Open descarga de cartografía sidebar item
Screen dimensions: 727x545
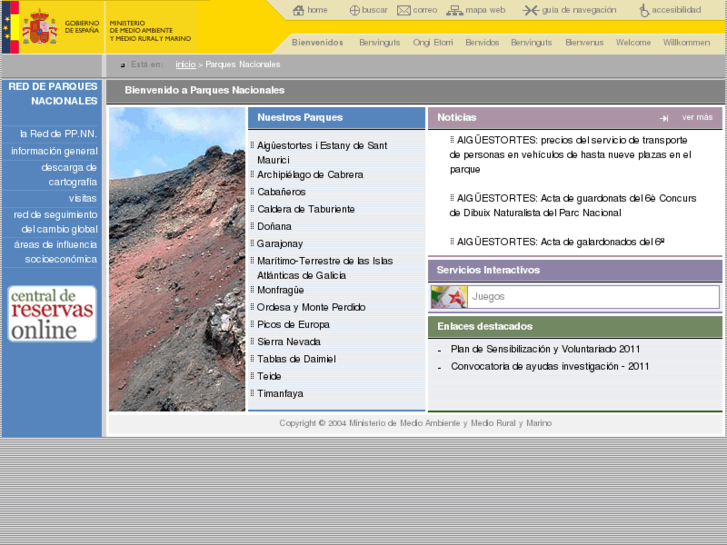tap(69, 174)
